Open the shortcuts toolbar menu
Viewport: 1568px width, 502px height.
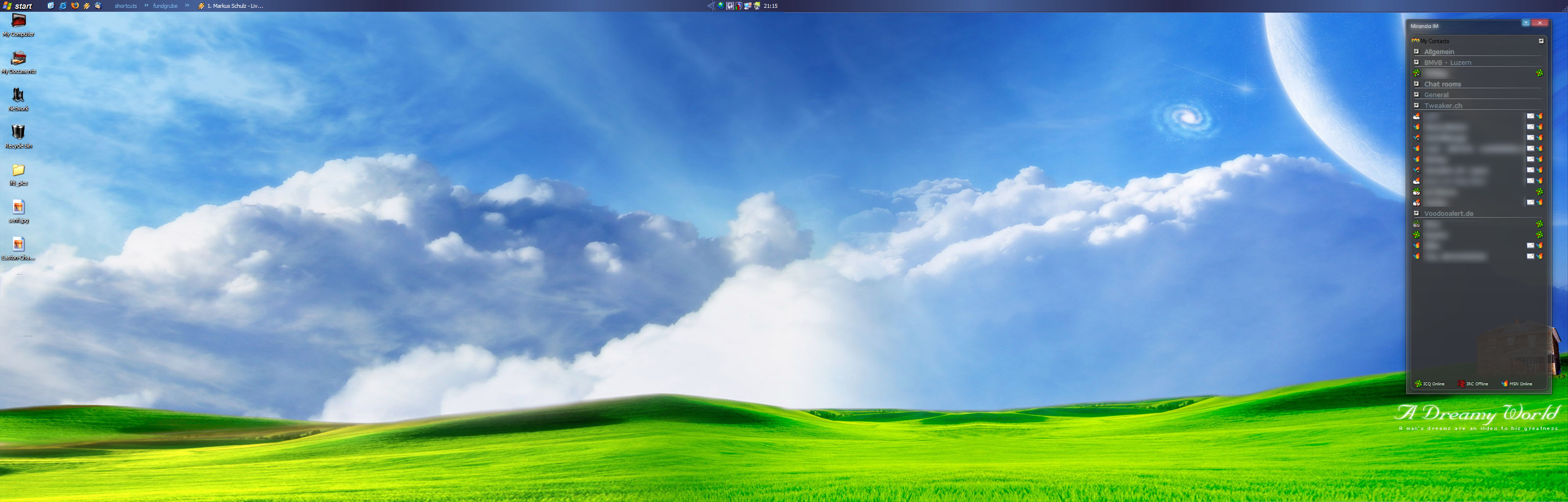click(125, 5)
